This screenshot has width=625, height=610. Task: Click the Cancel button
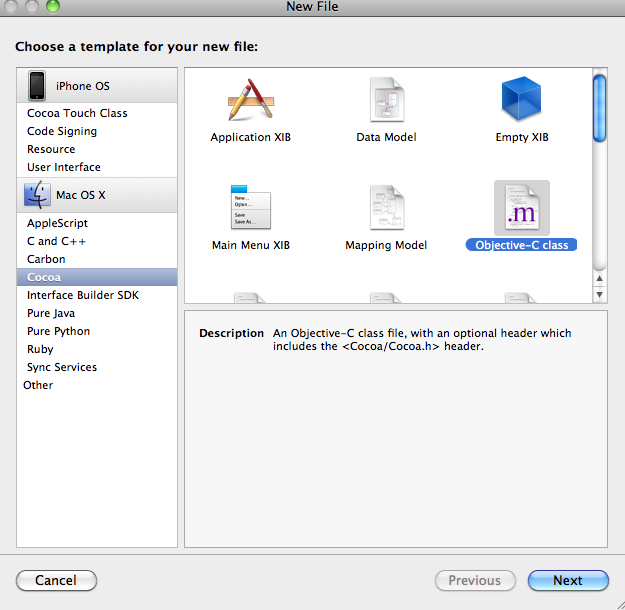pyautogui.click(x=56, y=580)
